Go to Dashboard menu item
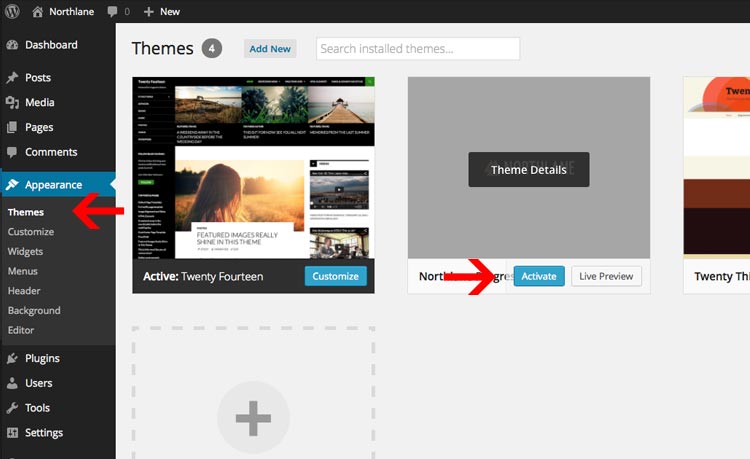This screenshot has width=750, height=459. coord(51,45)
